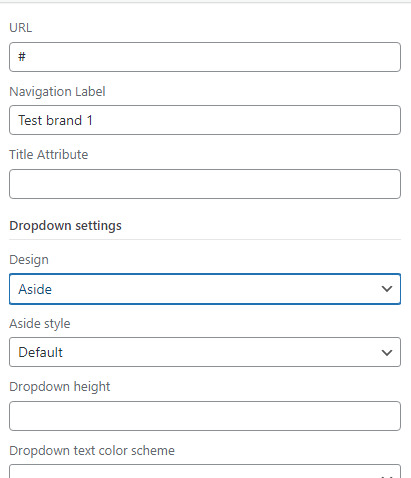Open the Aside style dropdown showing Default
Image resolution: width=411 pixels, height=478 pixels.
coord(205,352)
